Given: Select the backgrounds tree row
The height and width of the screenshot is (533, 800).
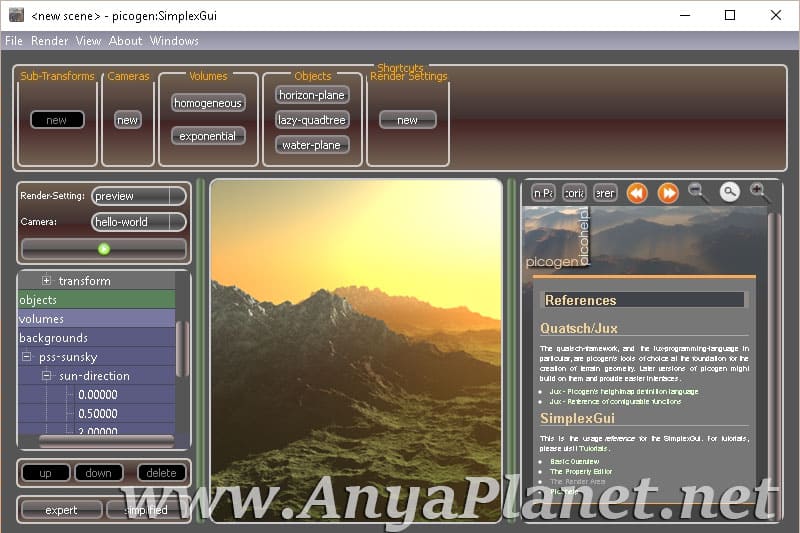Looking at the screenshot, I should point(96,338).
